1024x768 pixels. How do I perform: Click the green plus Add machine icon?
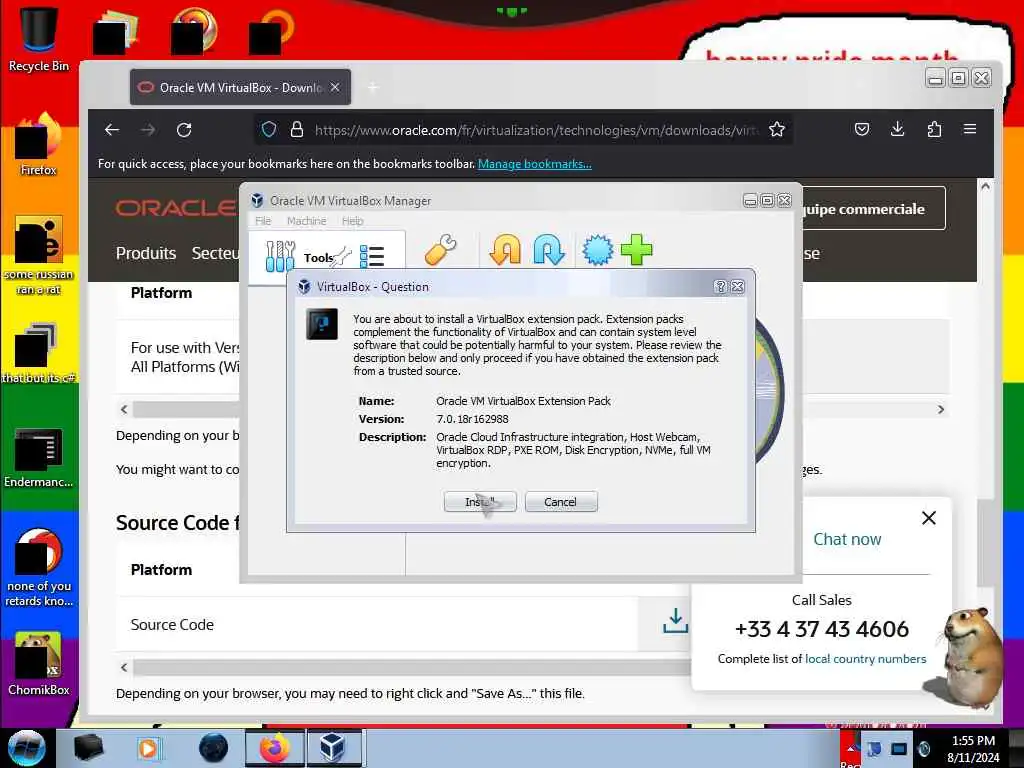[637, 249]
